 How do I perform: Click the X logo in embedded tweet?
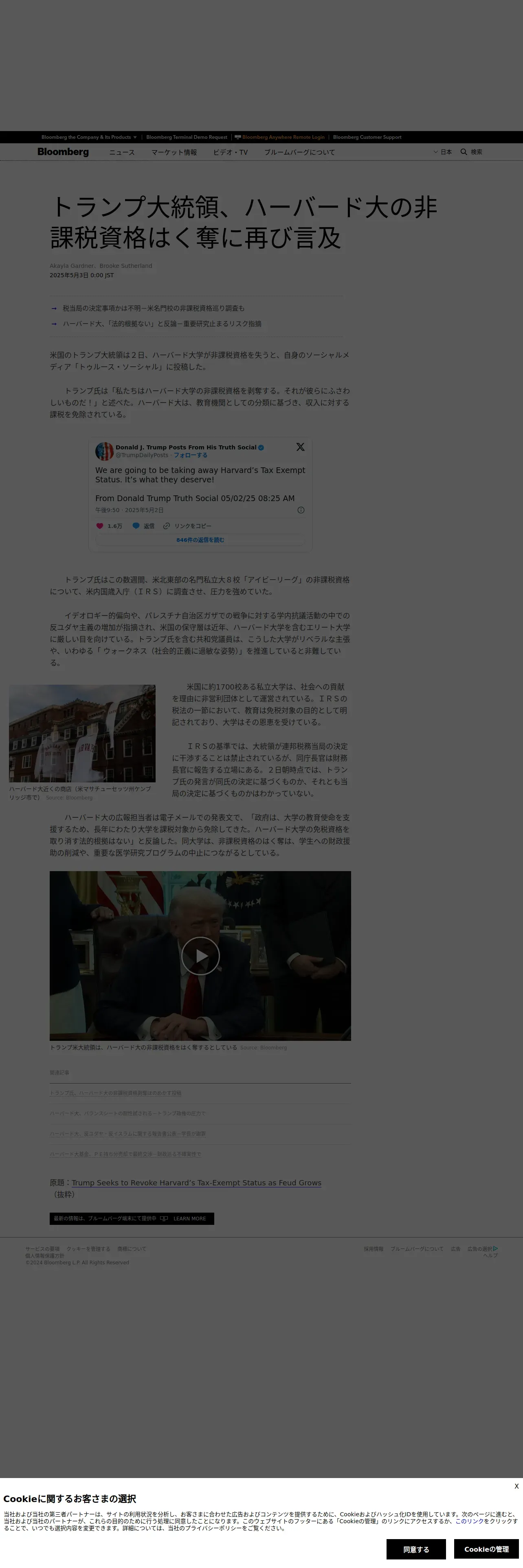pos(300,447)
